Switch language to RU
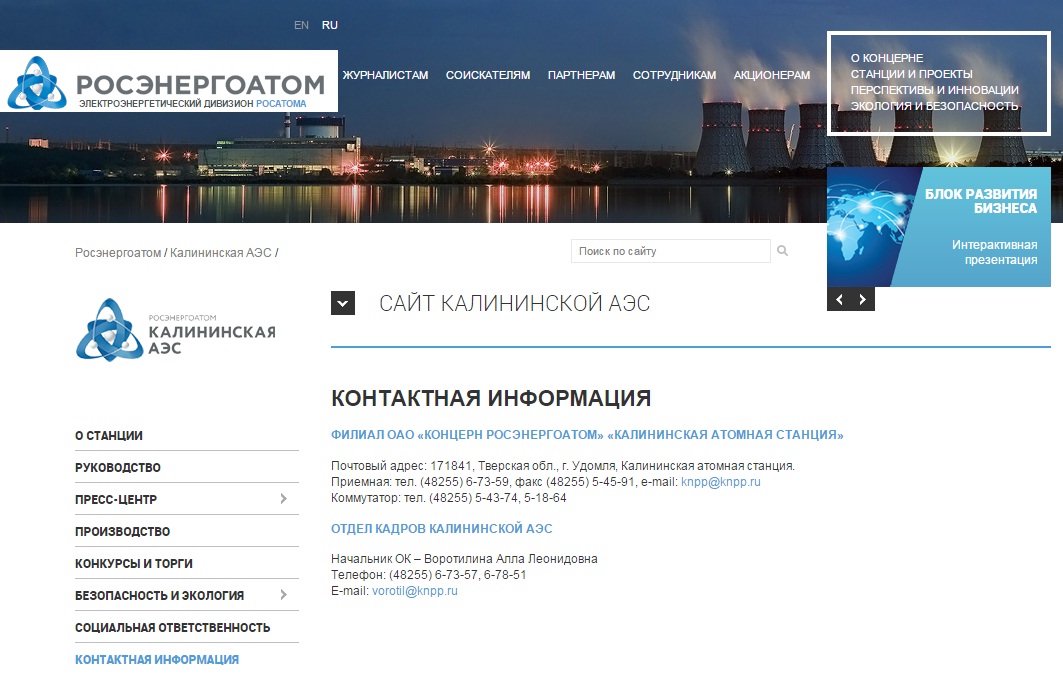1063x675 pixels. click(x=329, y=25)
